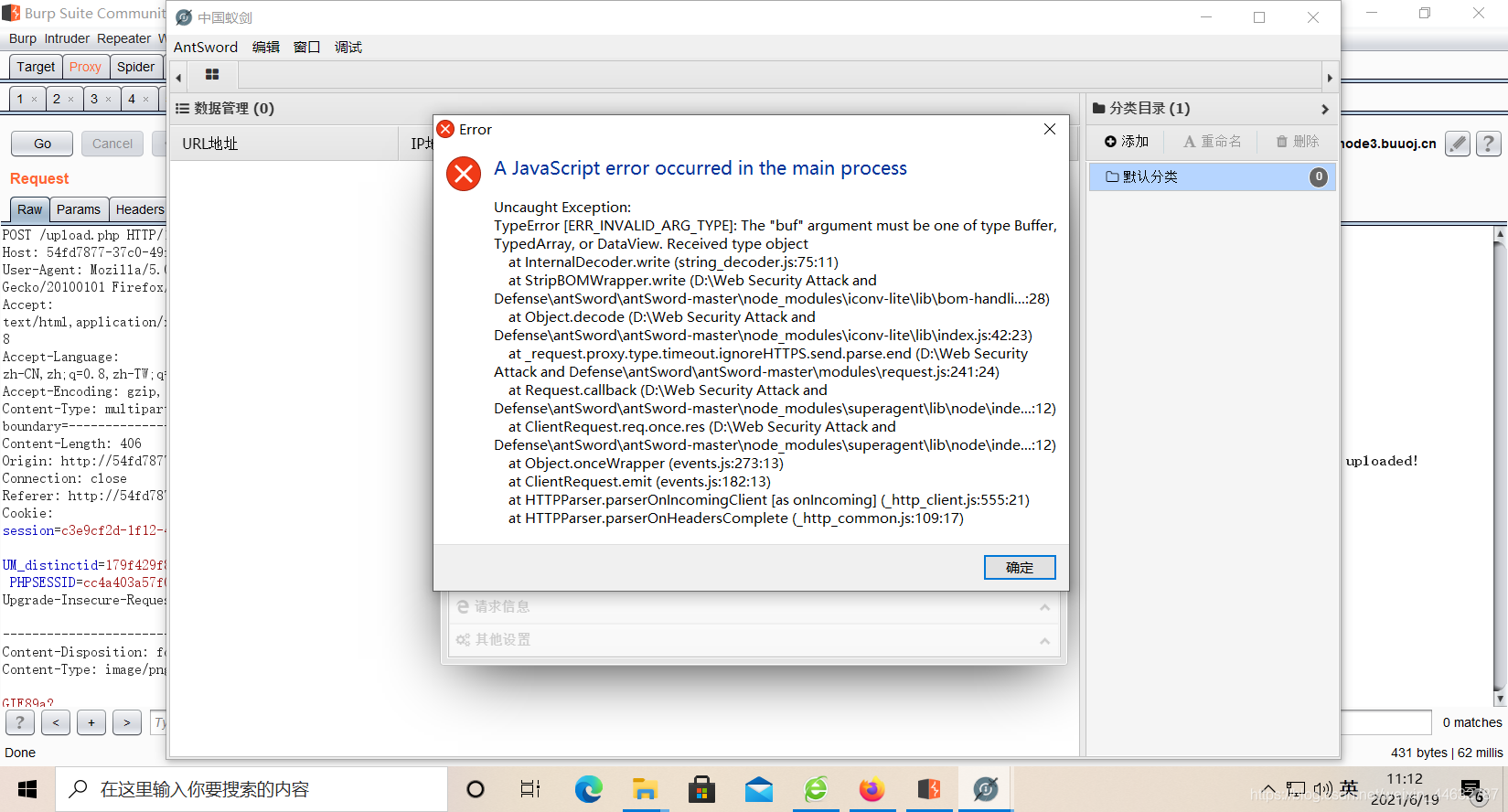Screen dimensions: 1508x812
Task: Click volume icon in system tray
Action: [1322, 789]
